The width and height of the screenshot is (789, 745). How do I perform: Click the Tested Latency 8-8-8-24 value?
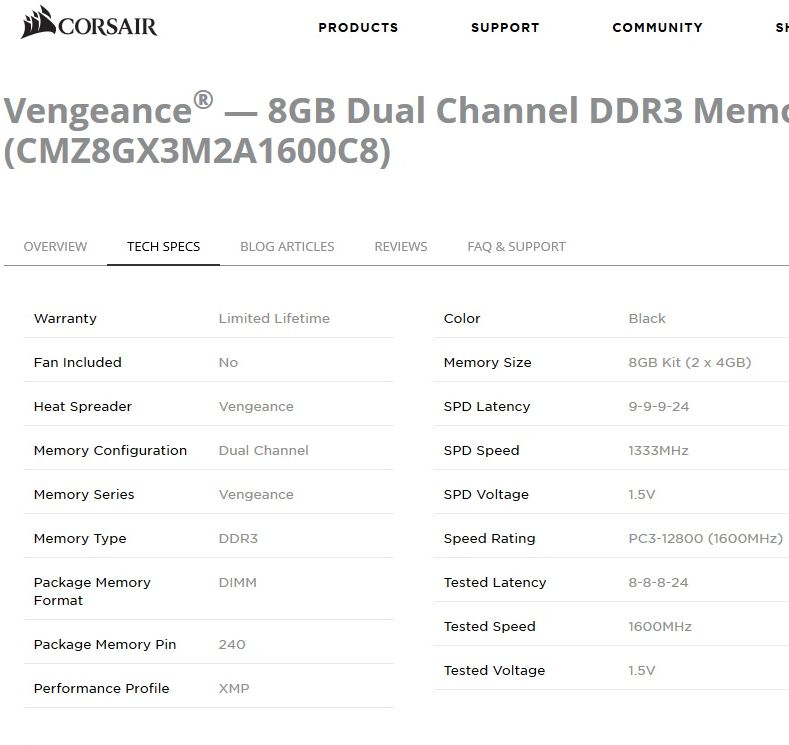658,582
